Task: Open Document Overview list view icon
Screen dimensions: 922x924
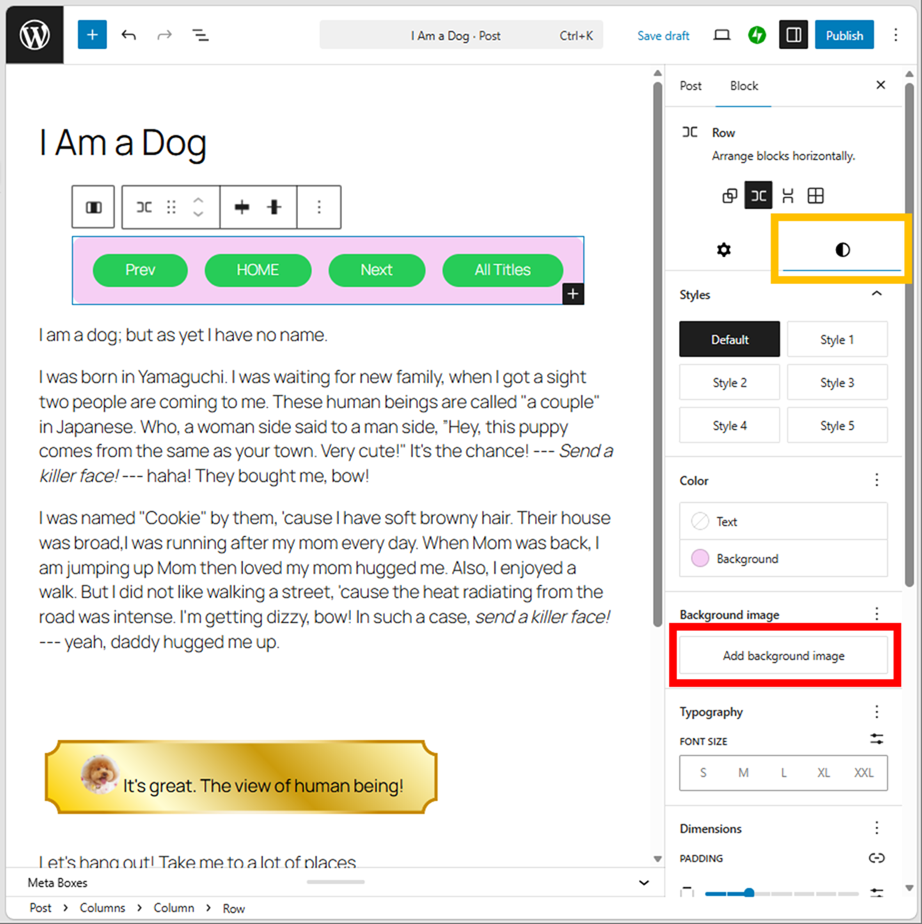Action: pyautogui.click(x=201, y=35)
